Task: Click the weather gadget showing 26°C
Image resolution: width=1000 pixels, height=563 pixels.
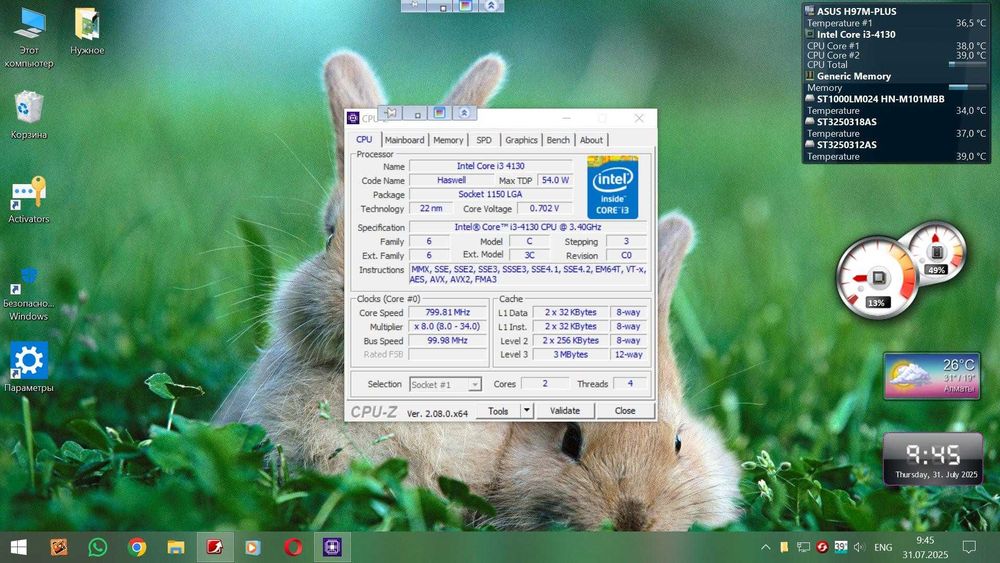Action: pyautogui.click(x=932, y=376)
